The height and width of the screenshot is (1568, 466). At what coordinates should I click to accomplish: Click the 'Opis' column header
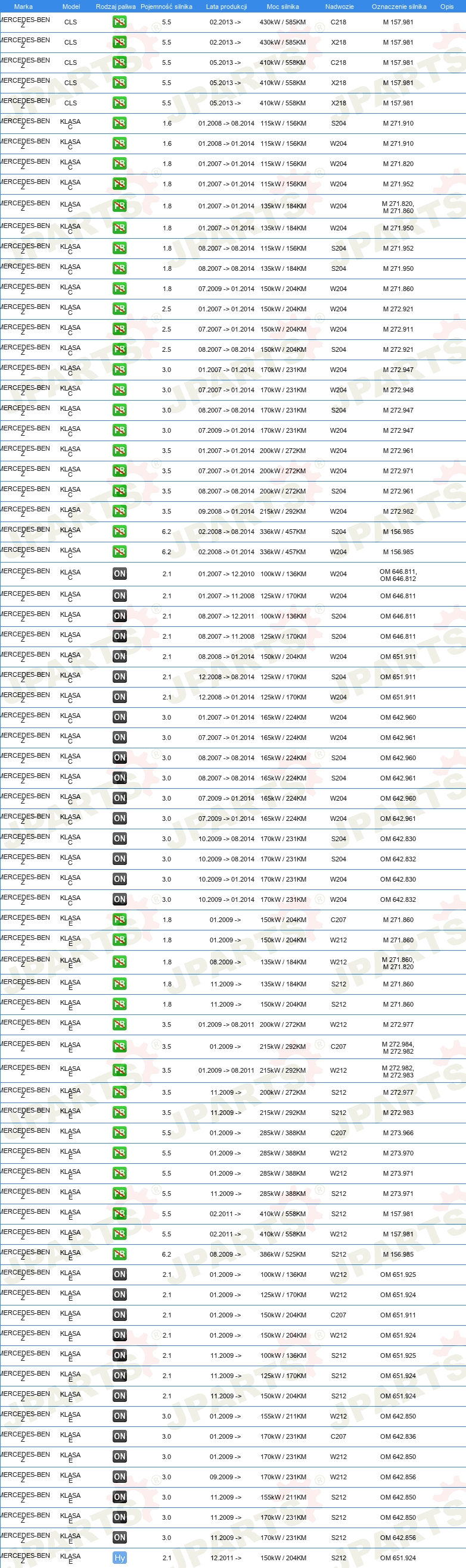(447, 7)
